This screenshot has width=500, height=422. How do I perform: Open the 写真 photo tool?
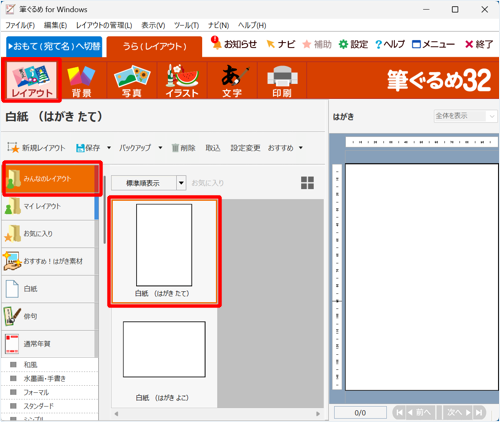(132, 80)
